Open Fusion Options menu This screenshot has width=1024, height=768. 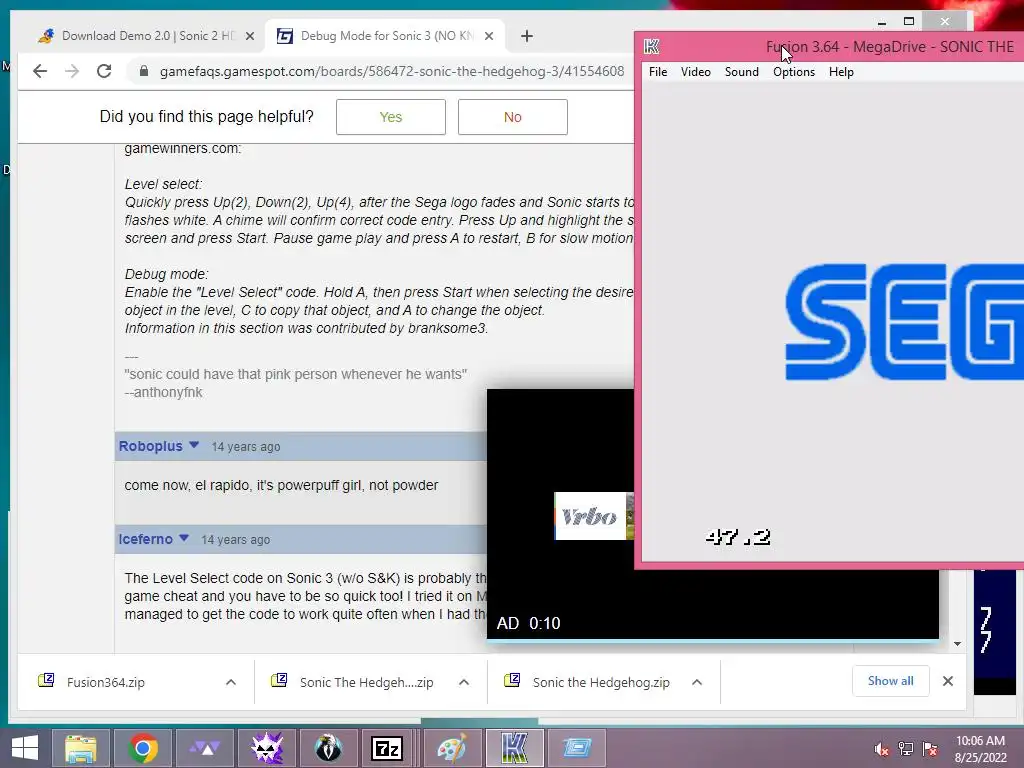pyautogui.click(x=794, y=72)
